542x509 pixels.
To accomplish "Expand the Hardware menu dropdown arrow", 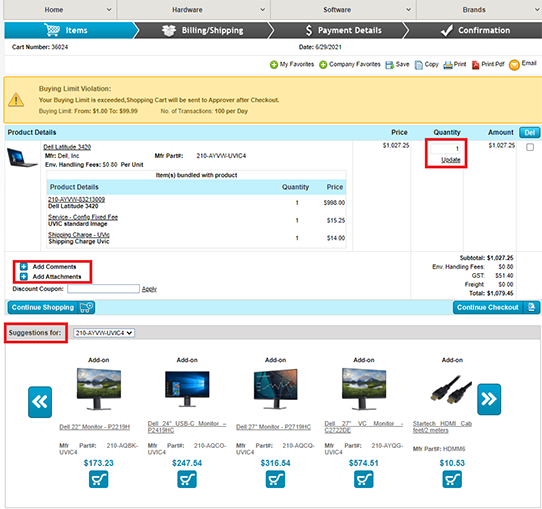I will click(x=263, y=10).
